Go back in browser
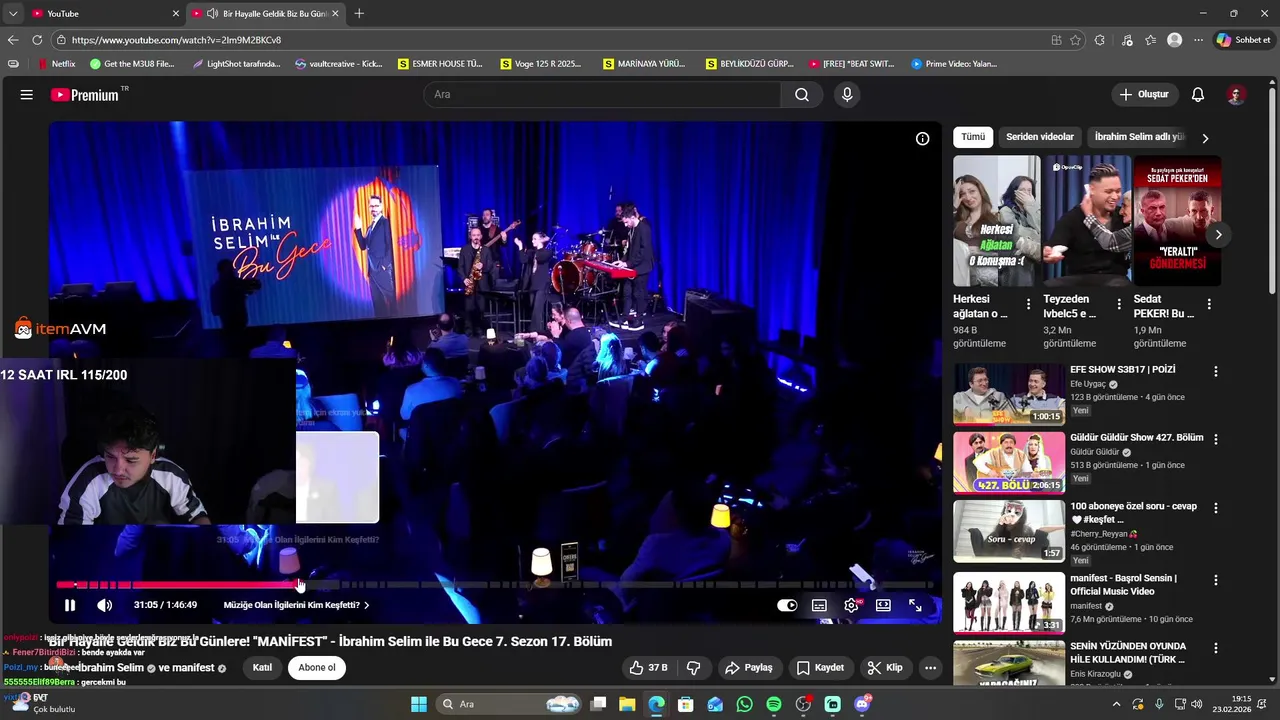The image size is (1280, 720). pyautogui.click(x=13, y=40)
